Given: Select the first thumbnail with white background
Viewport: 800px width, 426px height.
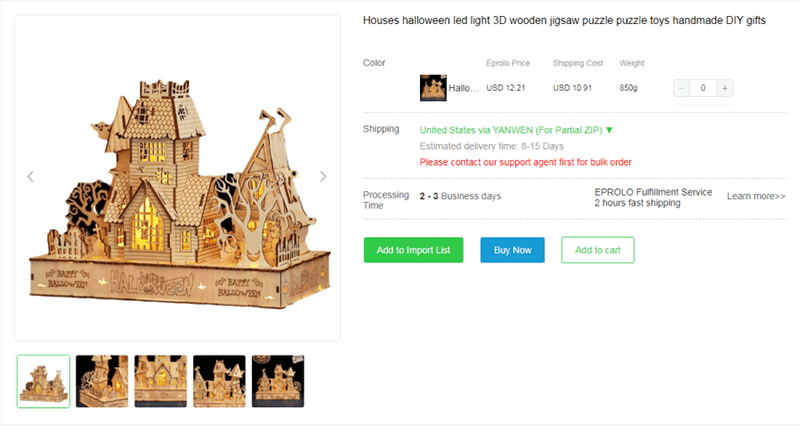Looking at the screenshot, I should (43, 381).
